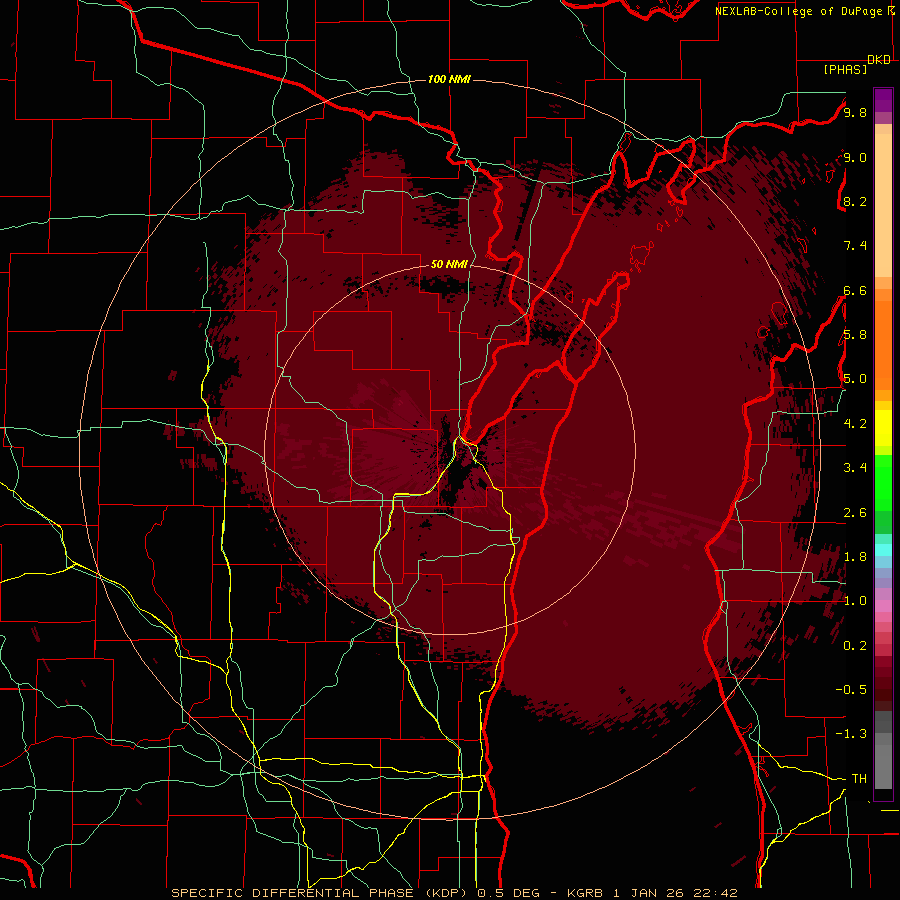Screen dimensions: 900x900
Task: Select the [PHAS] units label
Action: (845, 70)
